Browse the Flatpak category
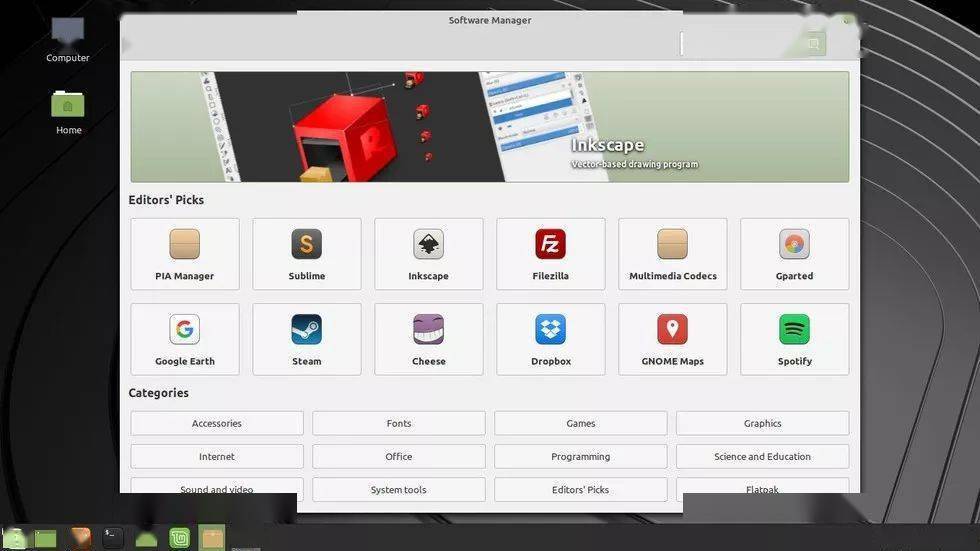Image resolution: width=980 pixels, height=551 pixels. pyautogui.click(x=762, y=486)
